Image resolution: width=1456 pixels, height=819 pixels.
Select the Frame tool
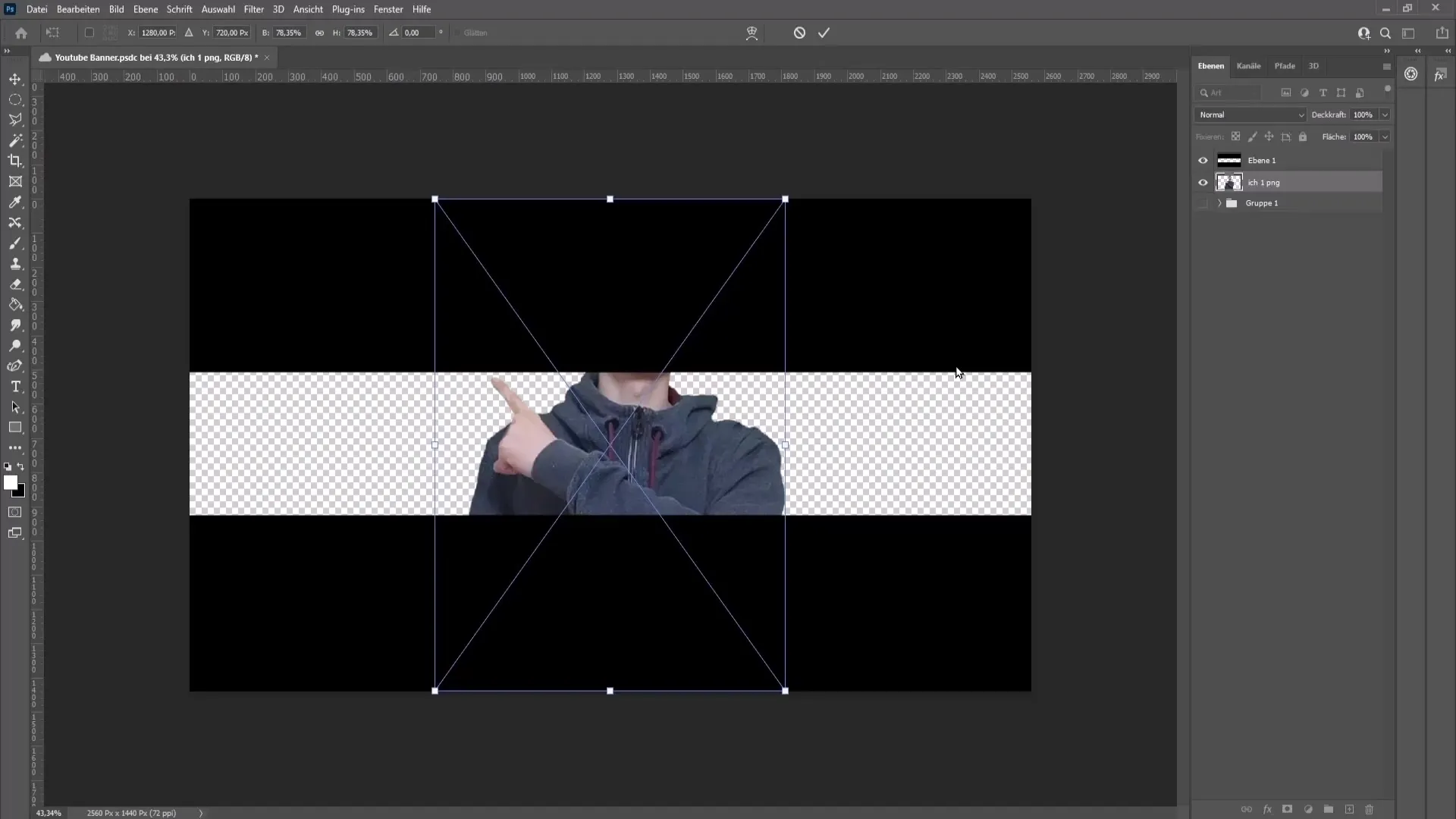pos(15,181)
